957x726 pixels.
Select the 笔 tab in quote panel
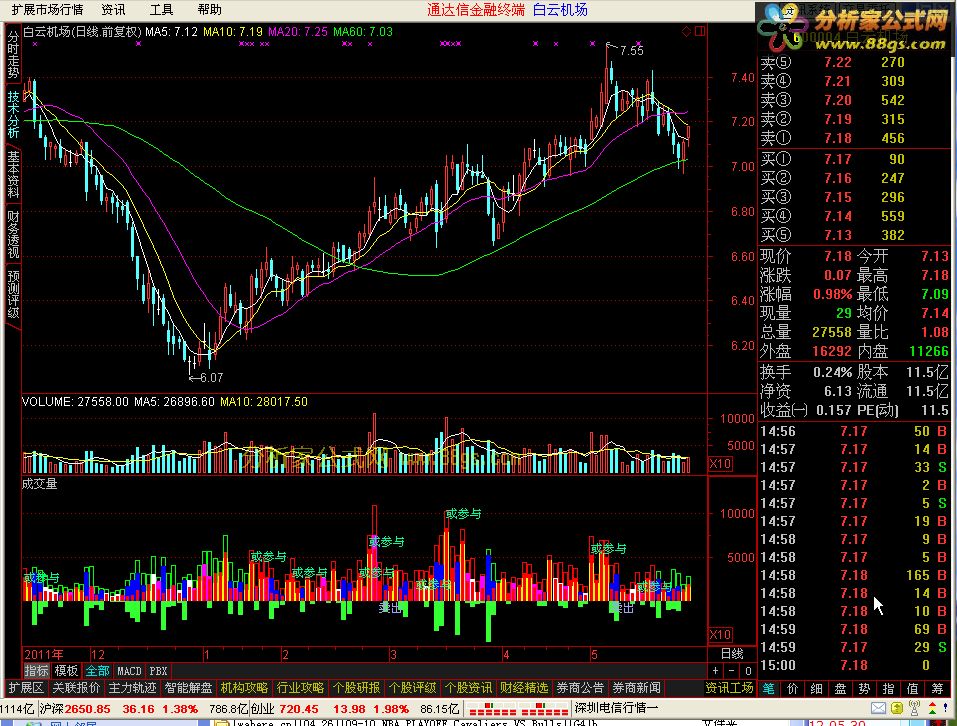pos(768,688)
